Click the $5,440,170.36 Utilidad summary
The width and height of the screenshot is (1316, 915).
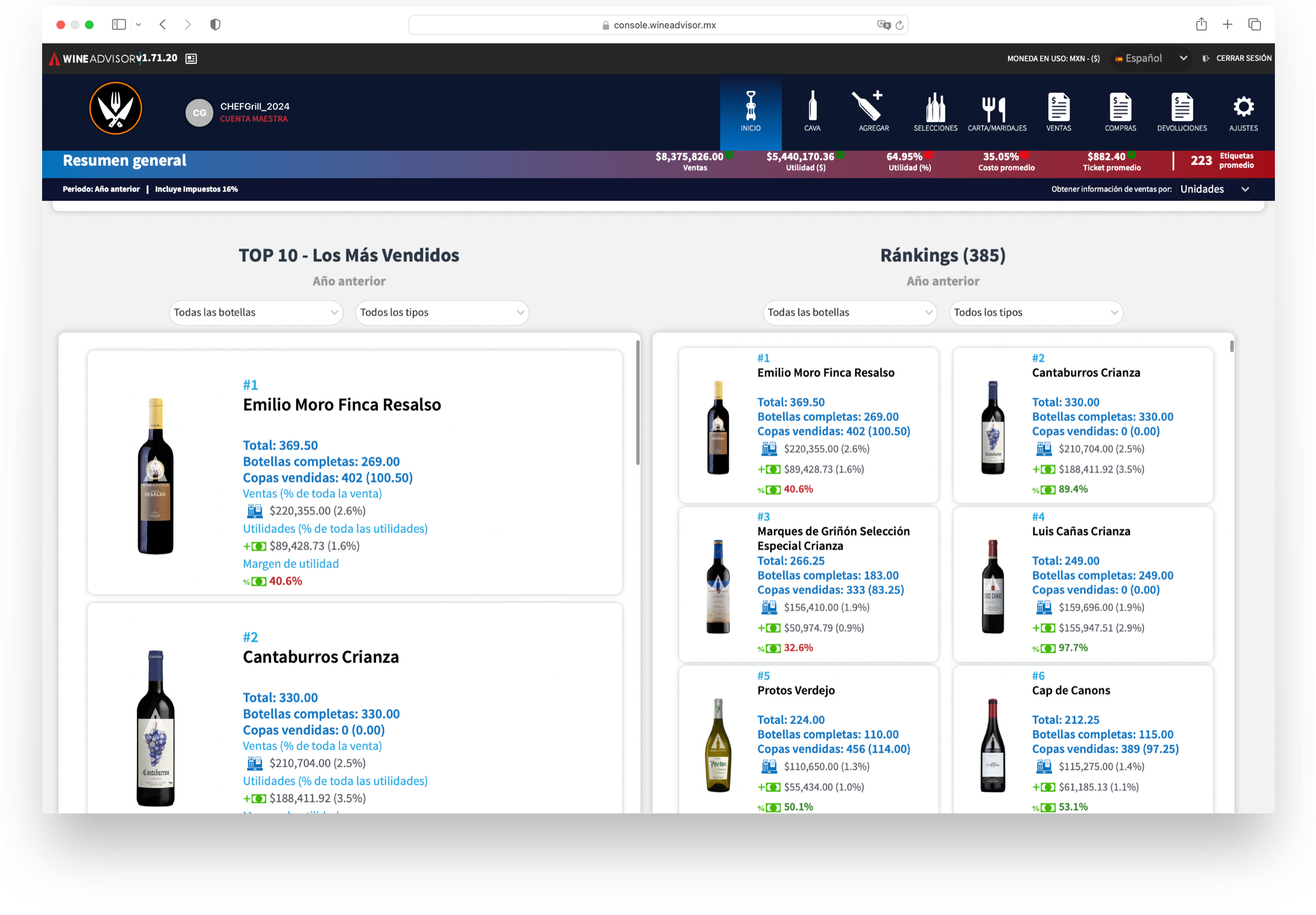pos(805,161)
